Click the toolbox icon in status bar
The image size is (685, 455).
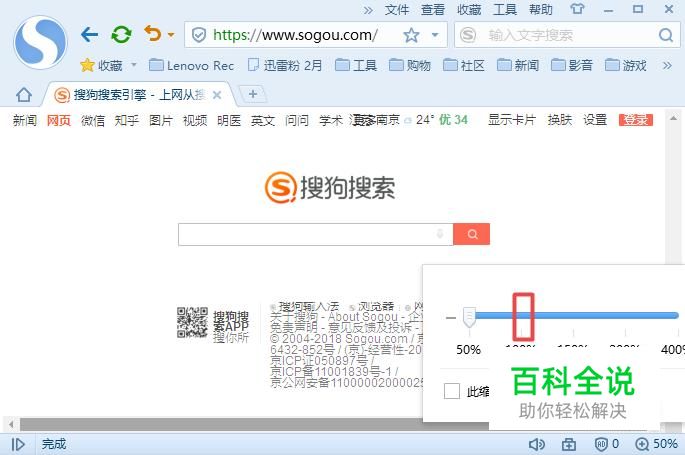click(x=568, y=444)
